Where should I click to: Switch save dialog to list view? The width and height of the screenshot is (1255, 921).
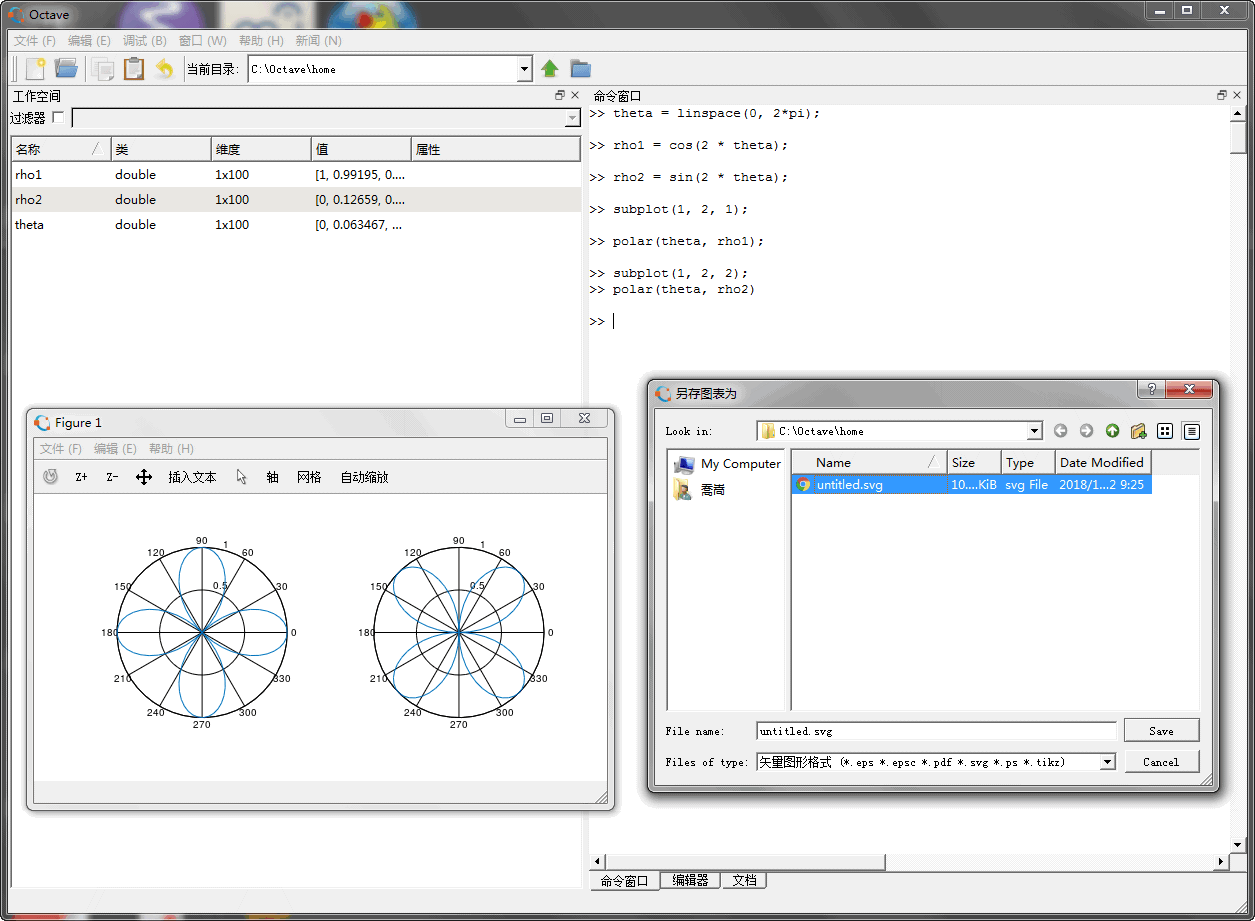click(x=1165, y=431)
